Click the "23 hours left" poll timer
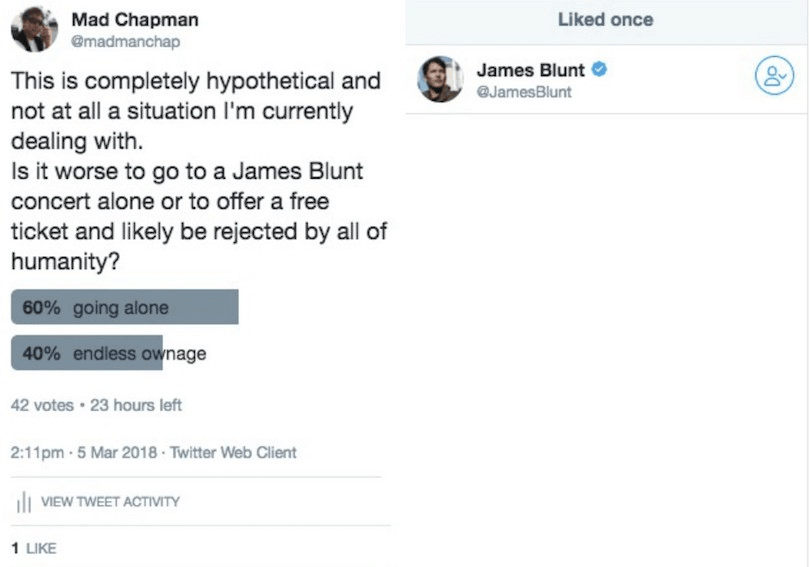810x567 pixels. 136,405
